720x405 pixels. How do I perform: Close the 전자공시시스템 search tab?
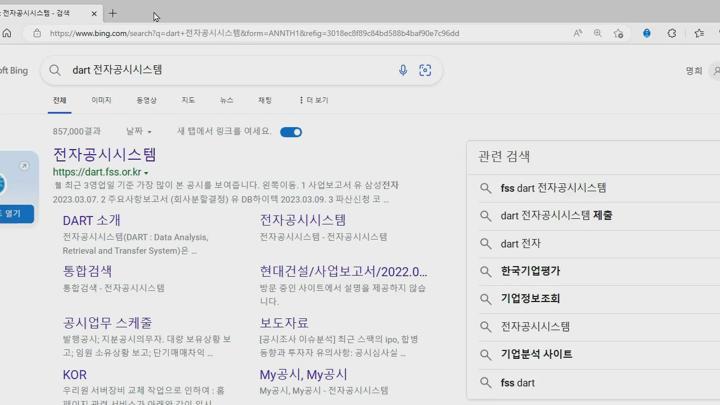(x=94, y=14)
